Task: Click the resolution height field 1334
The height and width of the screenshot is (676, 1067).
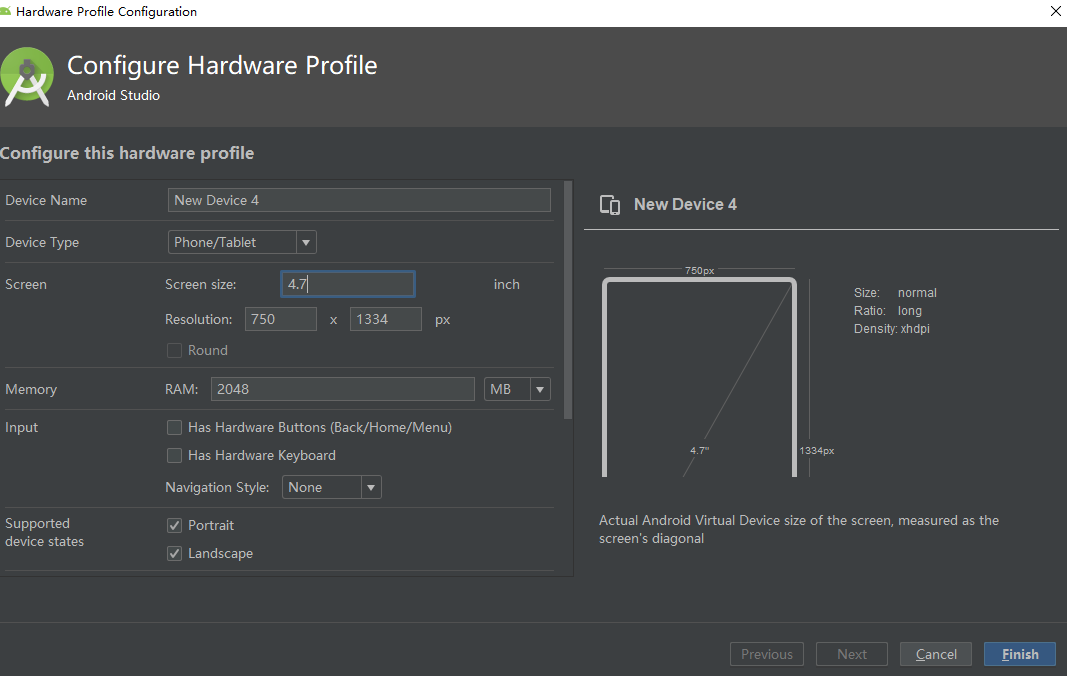Action: pos(386,319)
